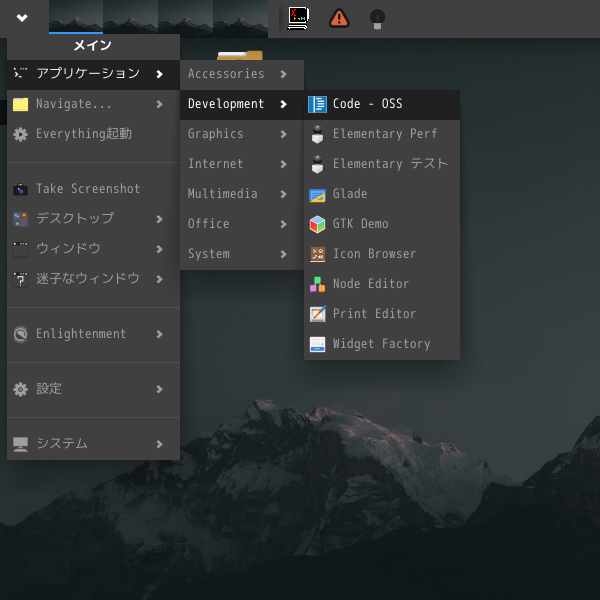Expand the 迷子なウィンドウ submenu arrow
The width and height of the screenshot is (600, 600).
160,279
